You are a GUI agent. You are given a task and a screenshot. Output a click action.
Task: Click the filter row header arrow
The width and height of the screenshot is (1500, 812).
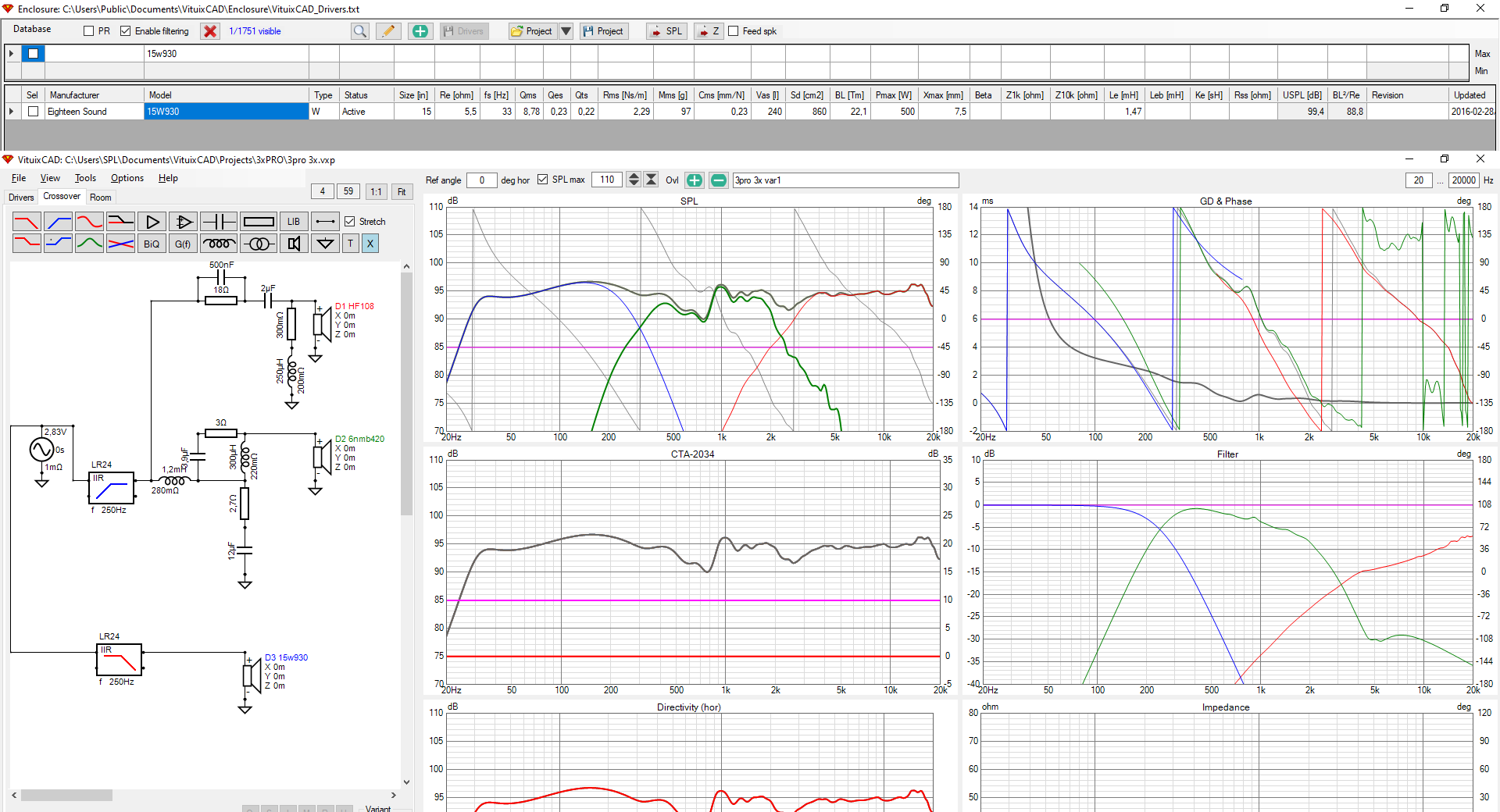point(11,54)
